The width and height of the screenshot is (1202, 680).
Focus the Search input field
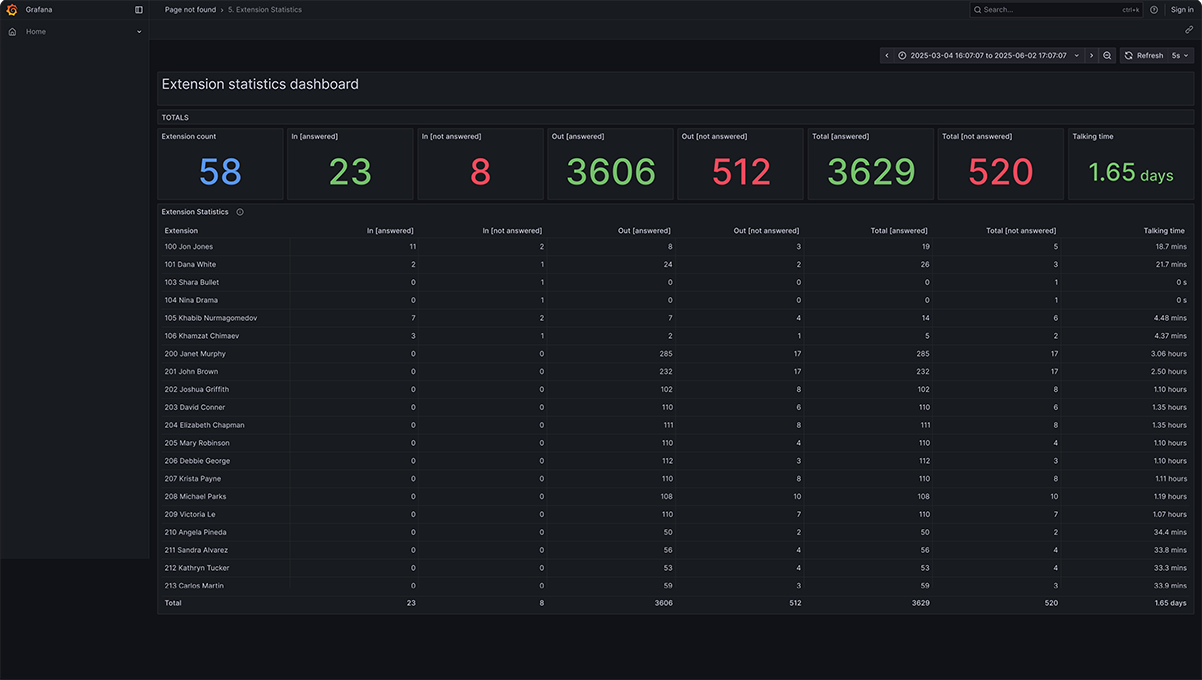coord(1050,10)
